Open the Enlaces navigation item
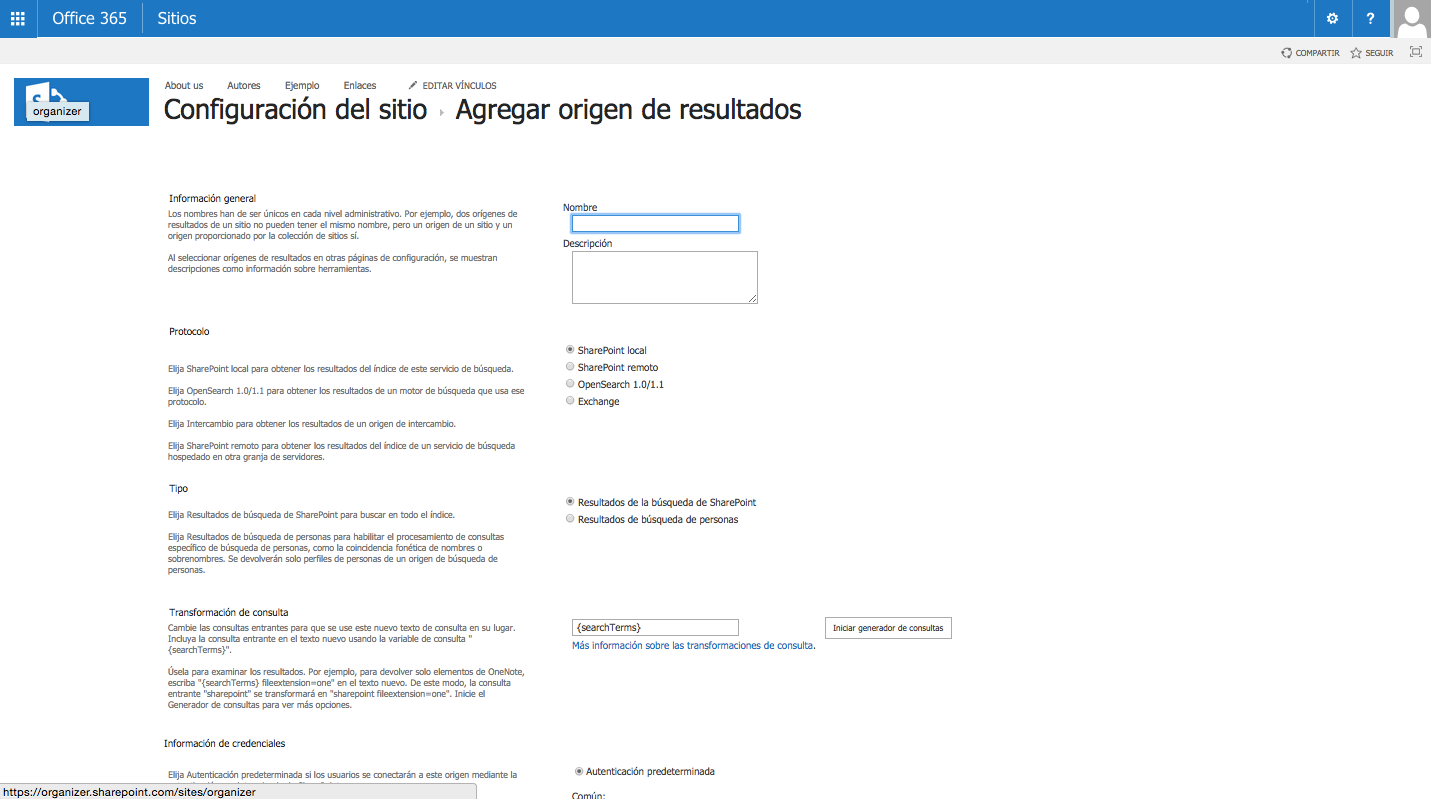 [x=359, y=85]
